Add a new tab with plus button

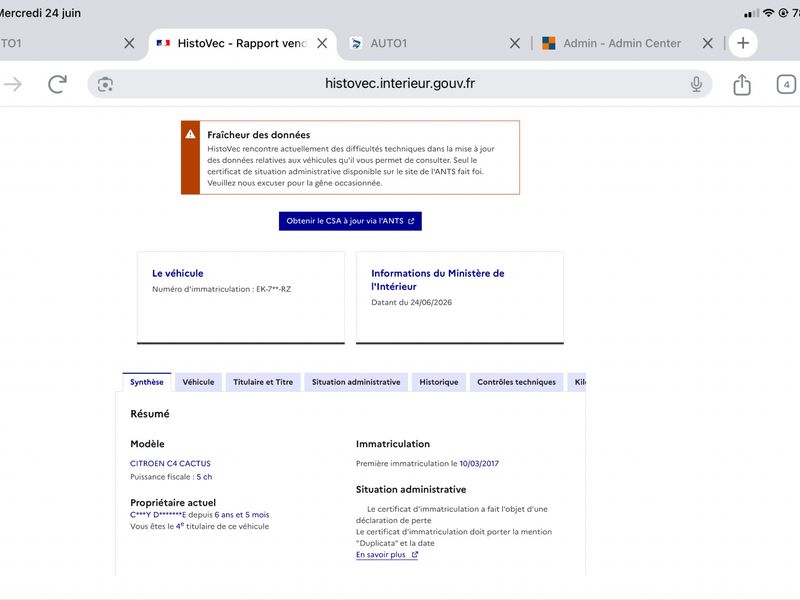[x=743, y=43]
